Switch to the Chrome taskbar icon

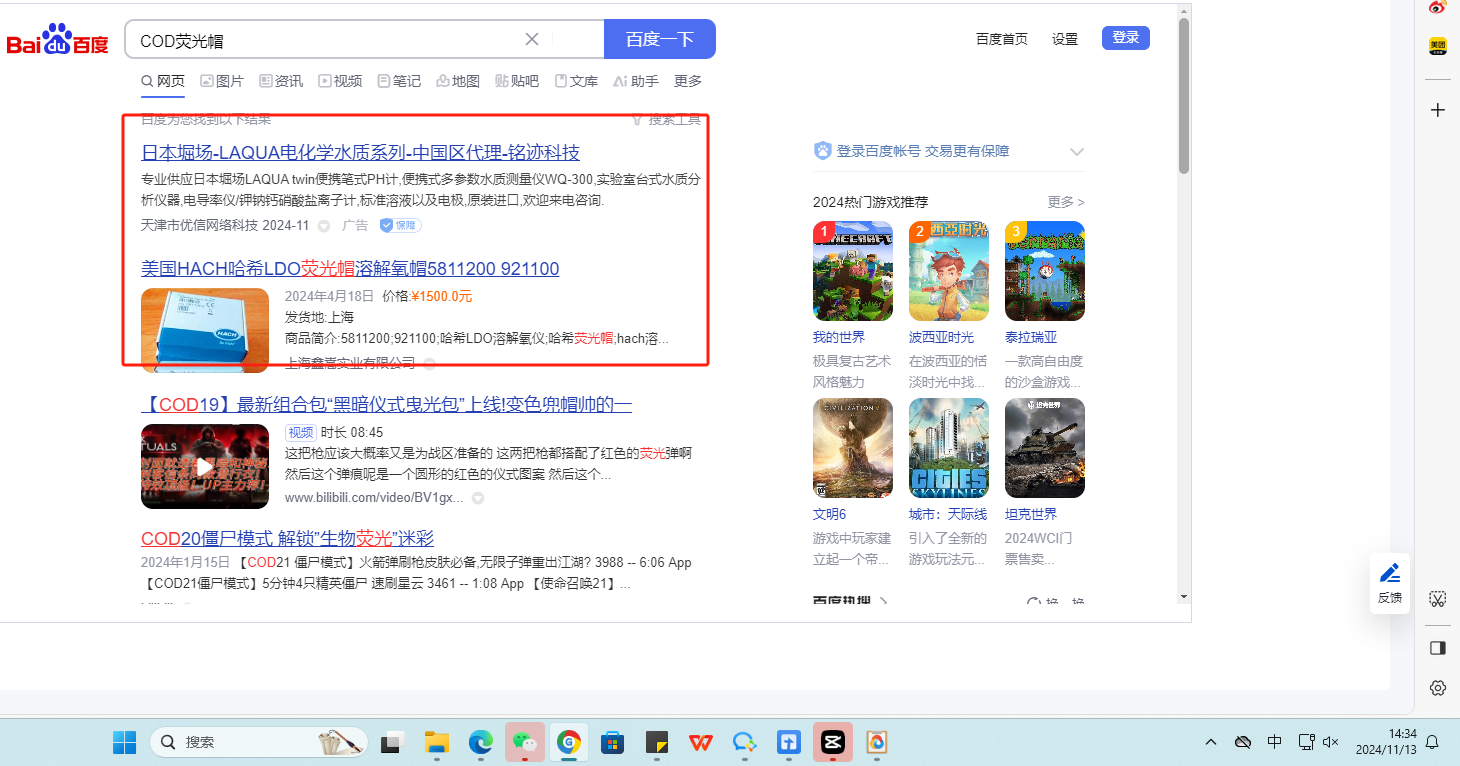point(569,742)
